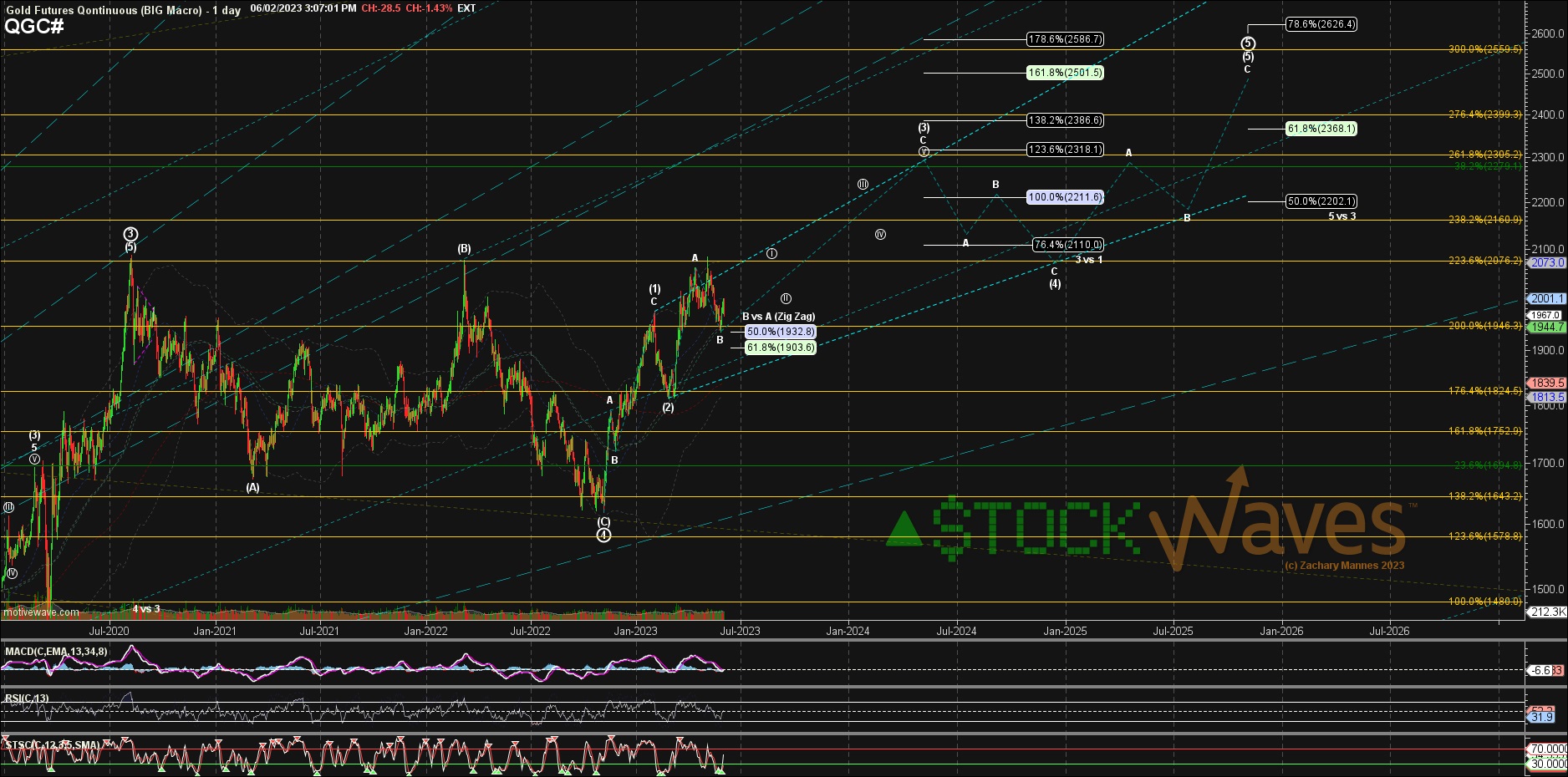Click Jan-2023 on the time axis
Image resolution: width=1568 pixels, height=777 pixels.
635,631
